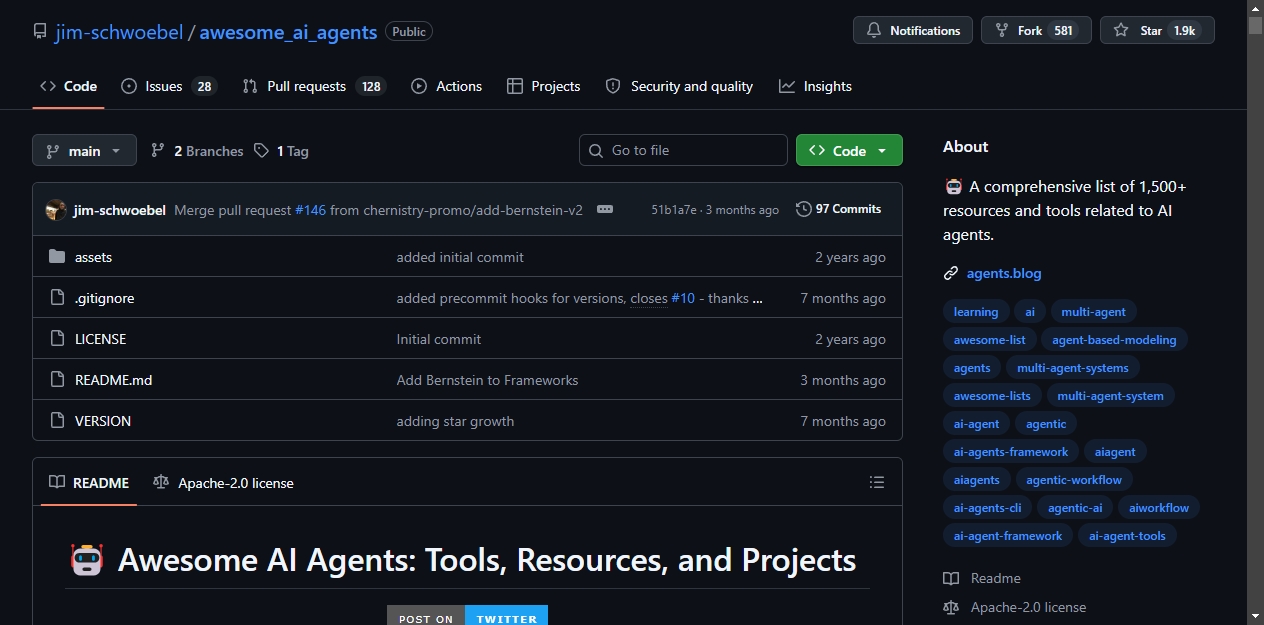Click the 'adding star growth' commit message
This screenshot has width=1264, height=625.
click(x=455, y=421)
